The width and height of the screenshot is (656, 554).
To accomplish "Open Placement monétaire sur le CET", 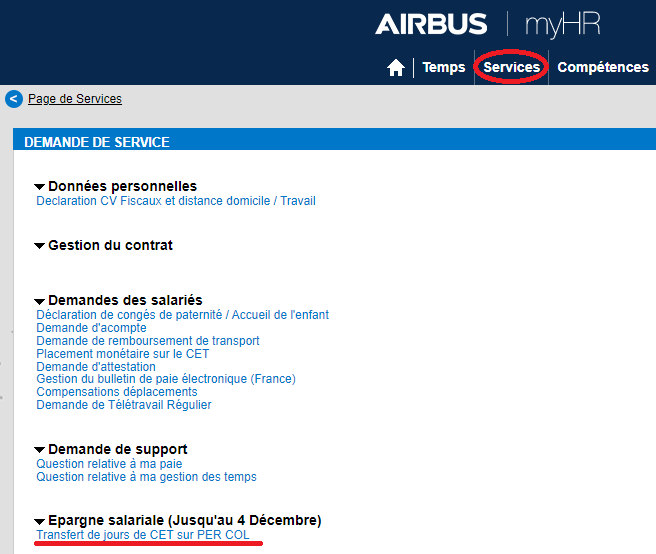I will point(123,354).
